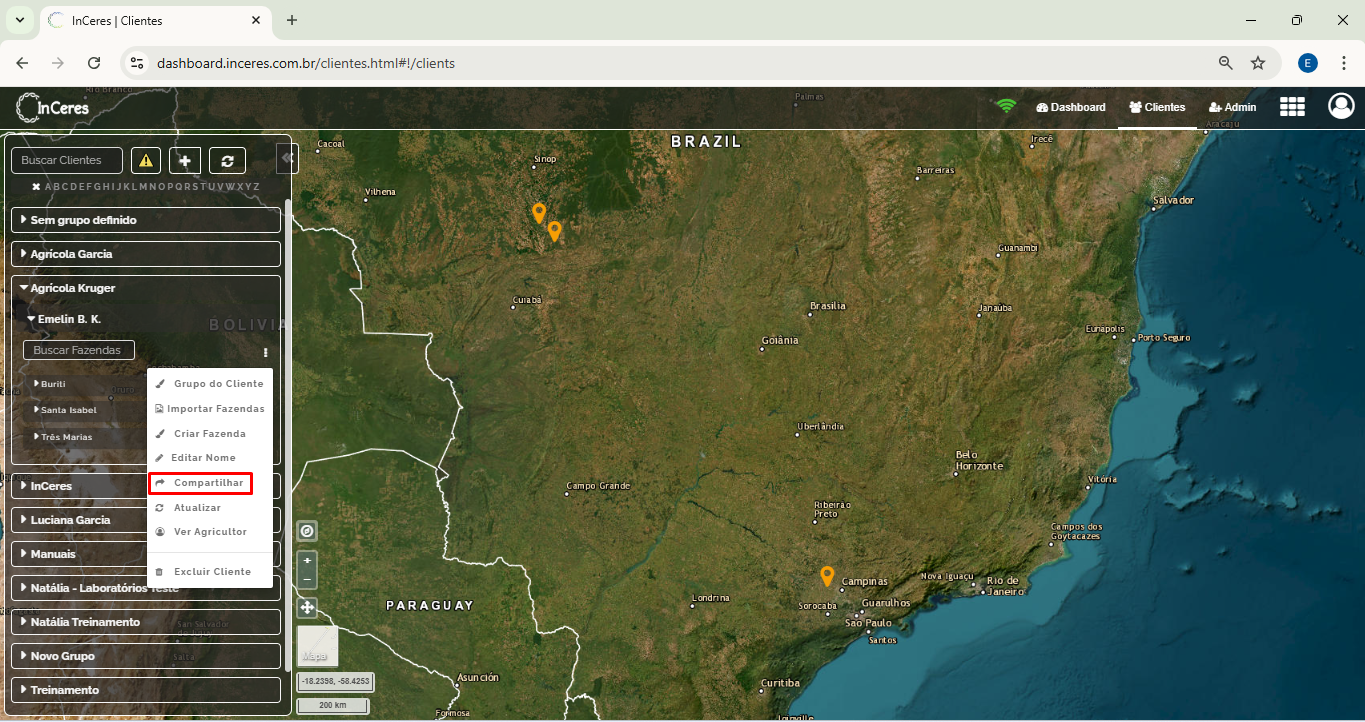Zoom out the map with minus

click(x=307, y=579)
